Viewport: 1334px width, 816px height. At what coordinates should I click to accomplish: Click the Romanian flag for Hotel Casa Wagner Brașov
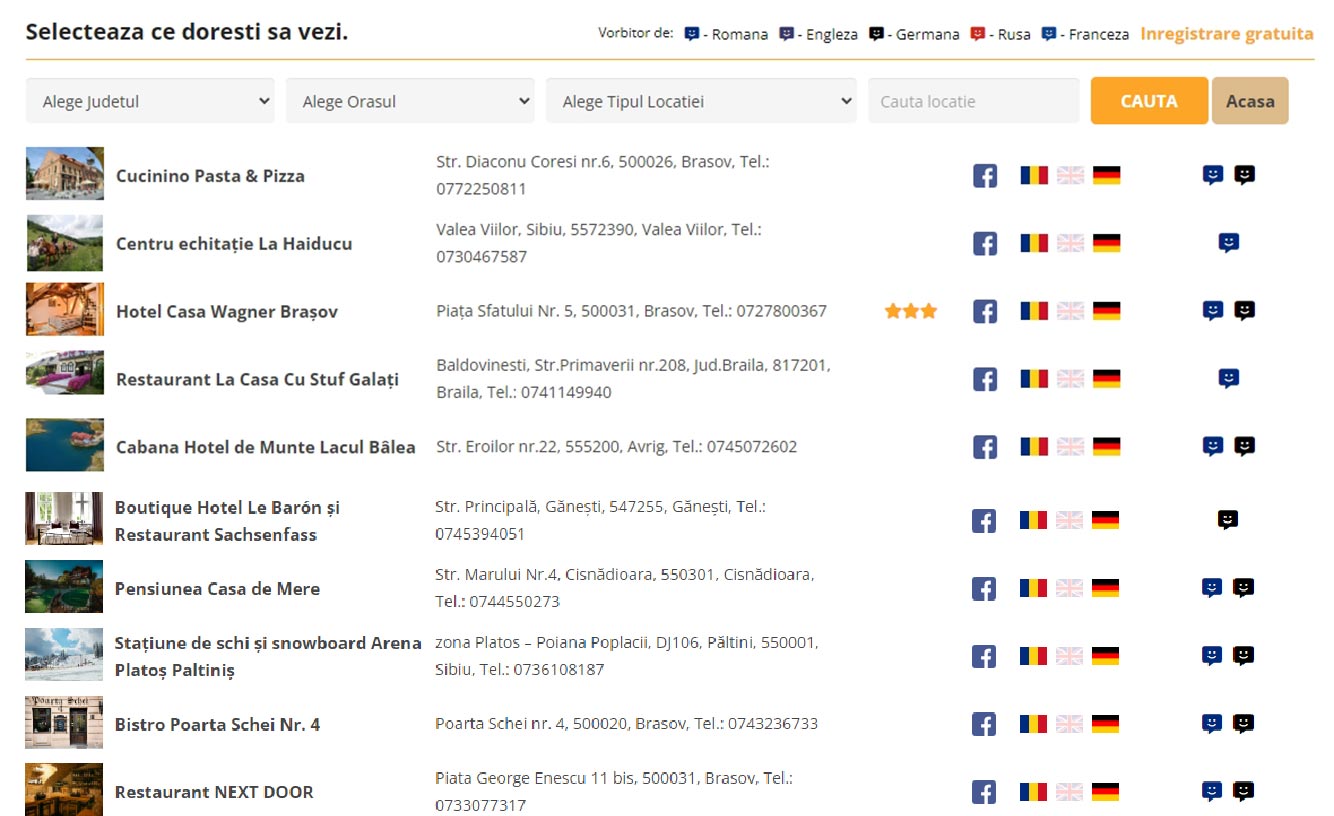click(x=1033, y=311)
